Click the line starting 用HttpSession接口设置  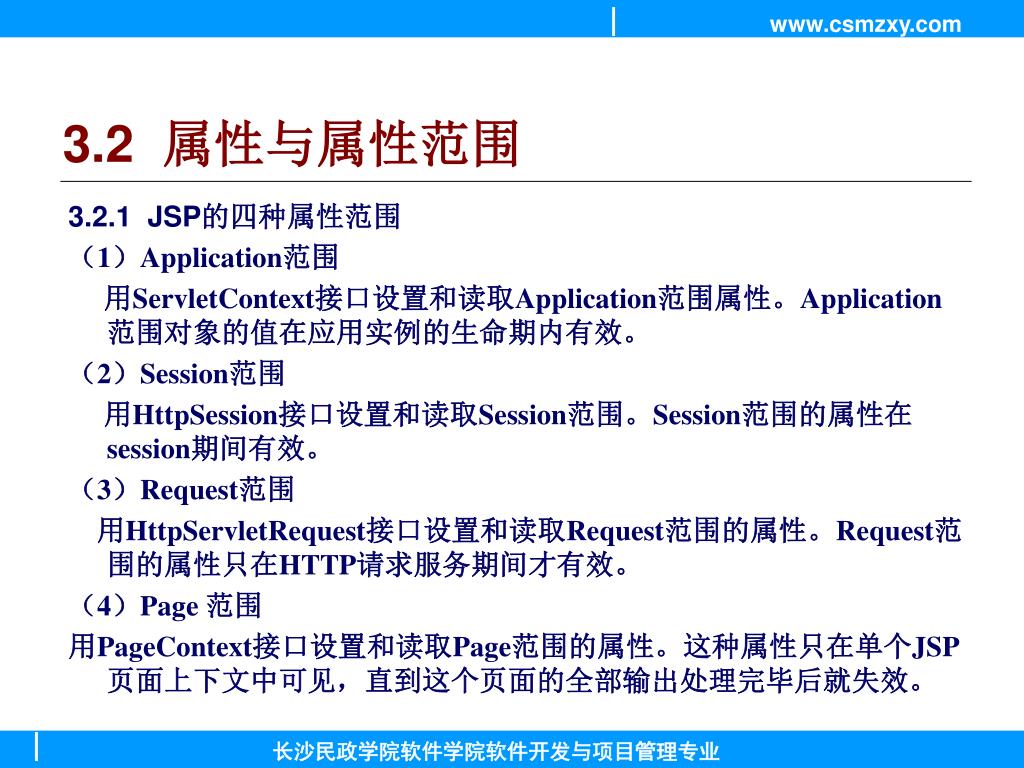pos(508,415)
